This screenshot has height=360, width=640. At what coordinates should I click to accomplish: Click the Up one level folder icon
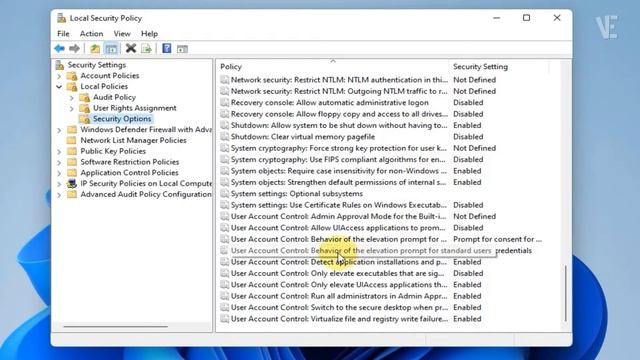click(95, 49)
